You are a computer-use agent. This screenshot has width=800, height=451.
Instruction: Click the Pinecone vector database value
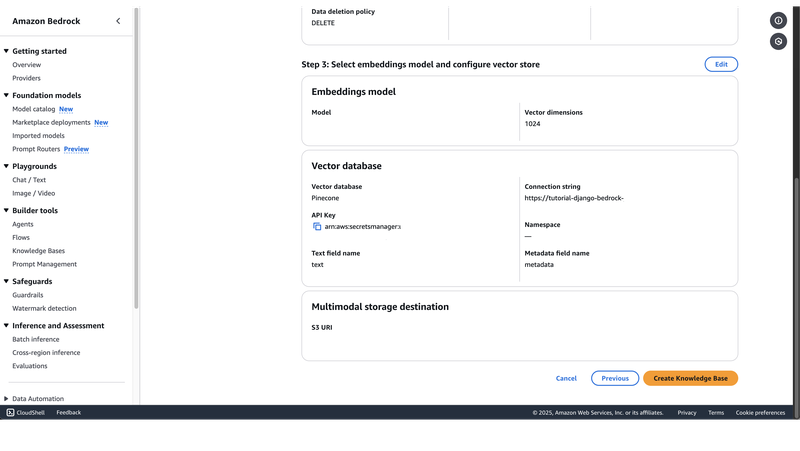click(x=325, y=198)
